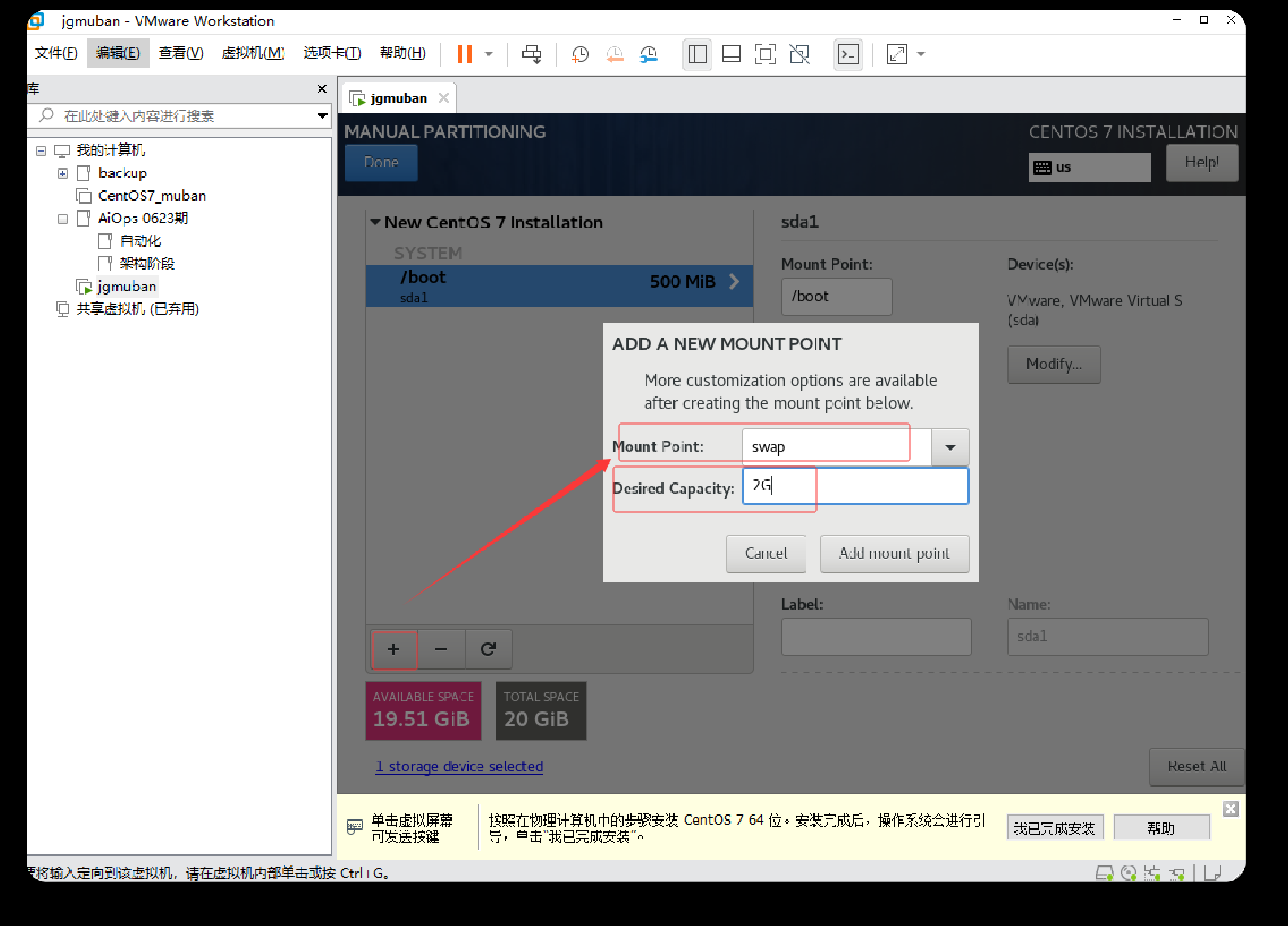This screenshot has height=926, width=1288.
Task: Close the library panel
Action: tap(322, 89)
